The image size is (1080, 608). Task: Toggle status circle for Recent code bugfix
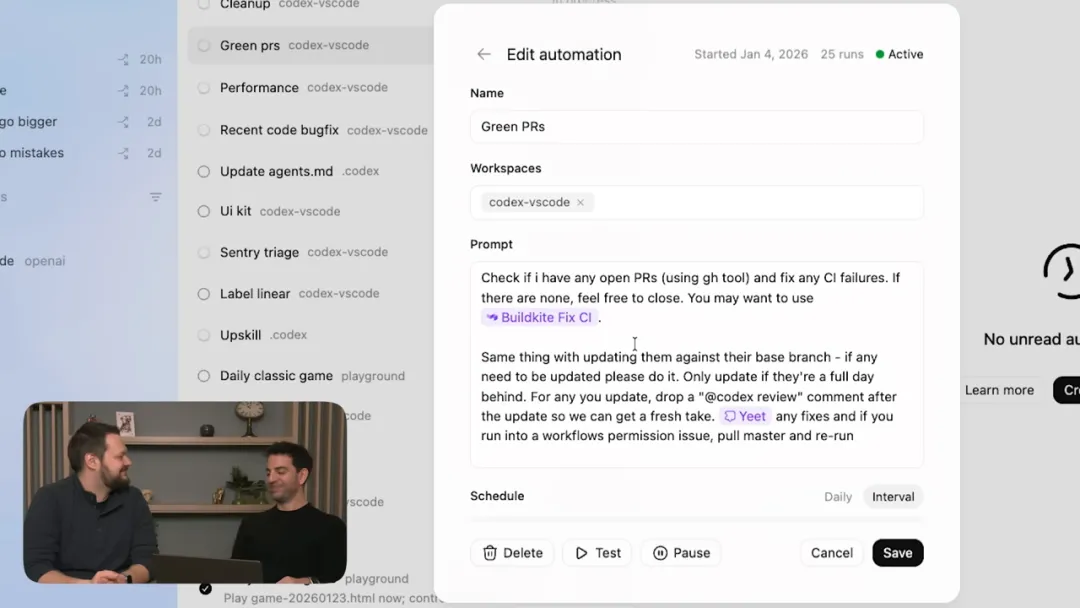pos(204,130)
